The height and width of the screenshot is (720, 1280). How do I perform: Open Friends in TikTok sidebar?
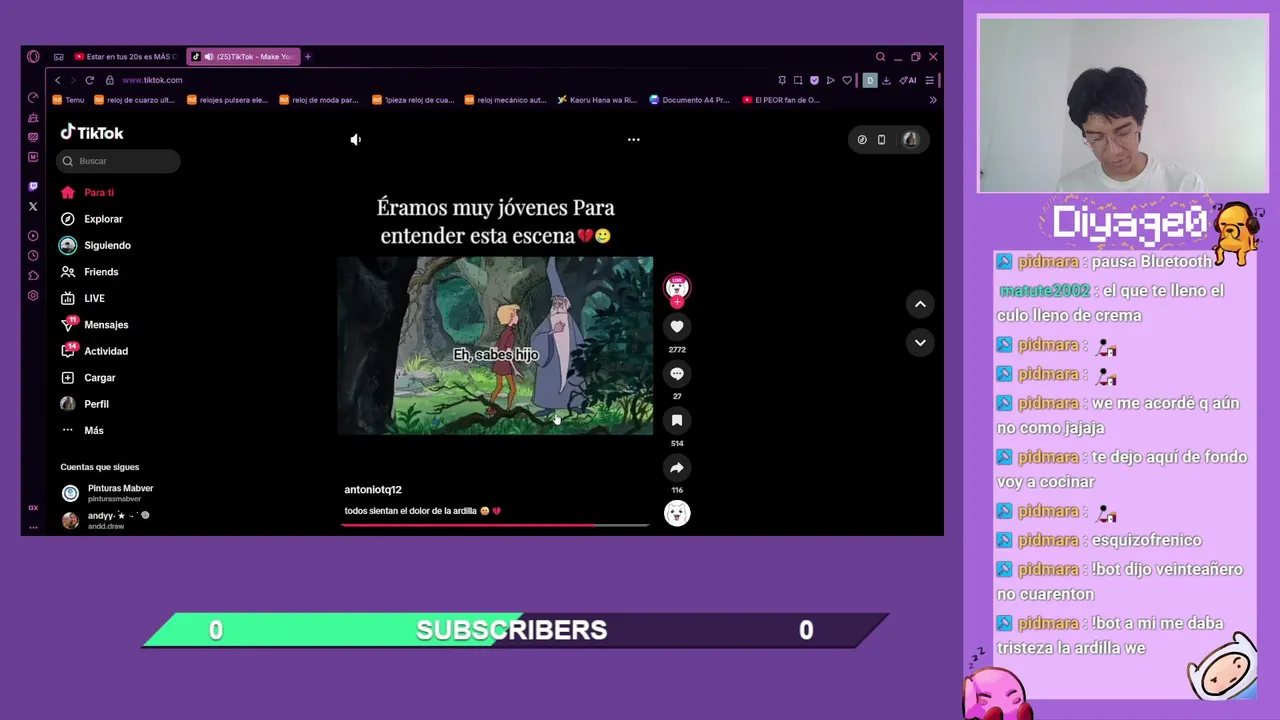(x=89, y=272)
